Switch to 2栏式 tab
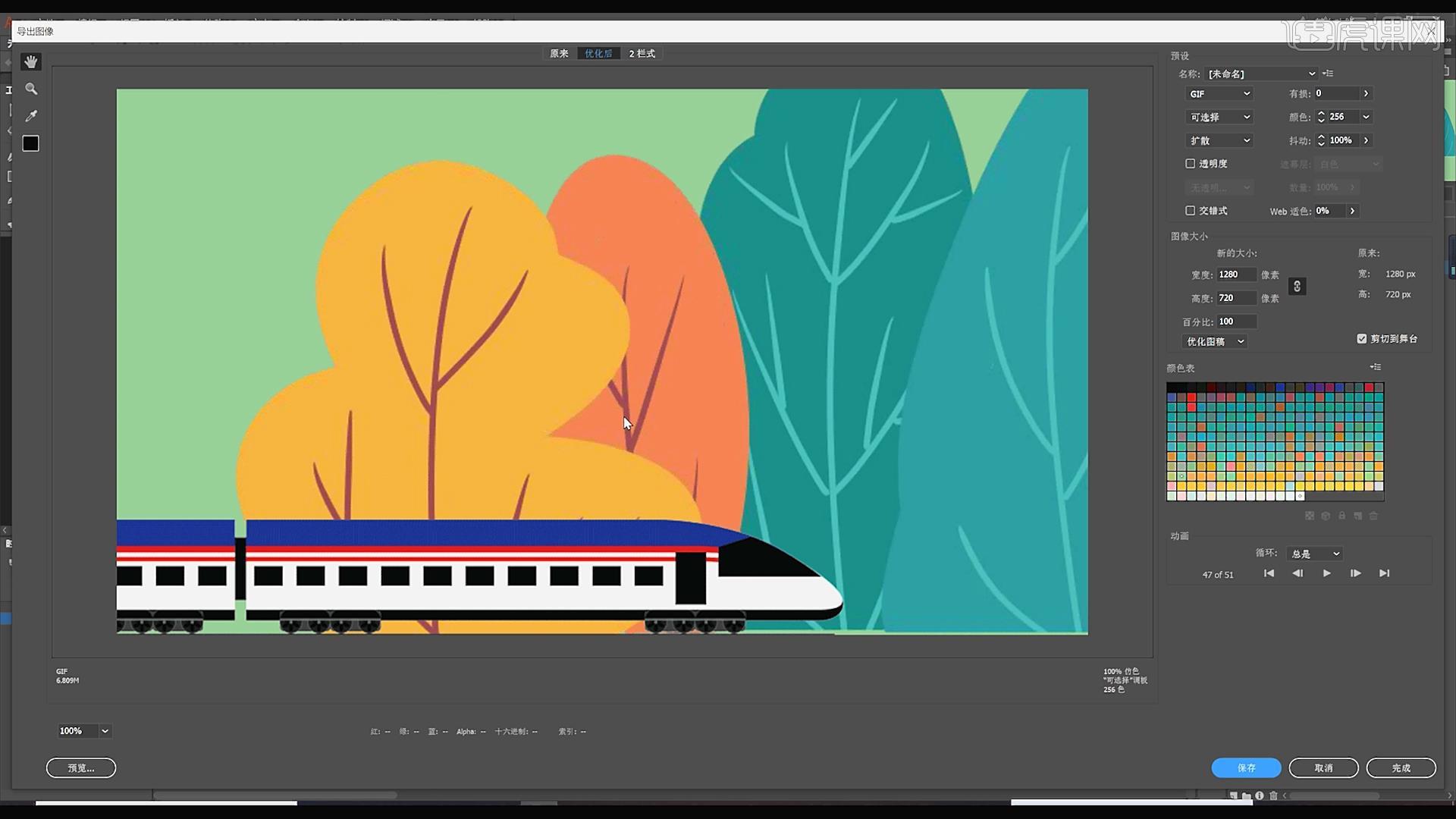 click(642, 52)
